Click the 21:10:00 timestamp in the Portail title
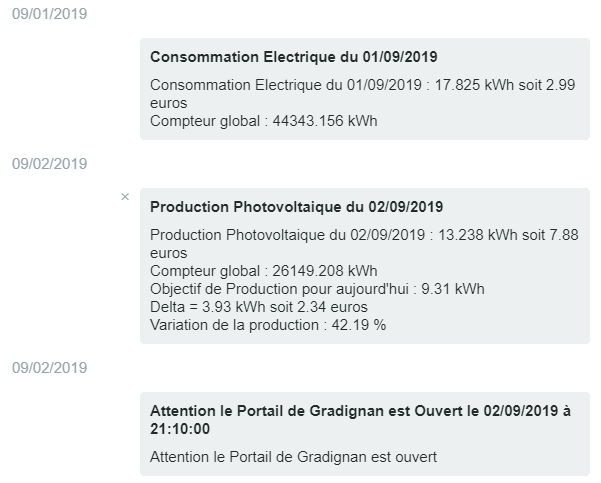 [x=180, y=429]
